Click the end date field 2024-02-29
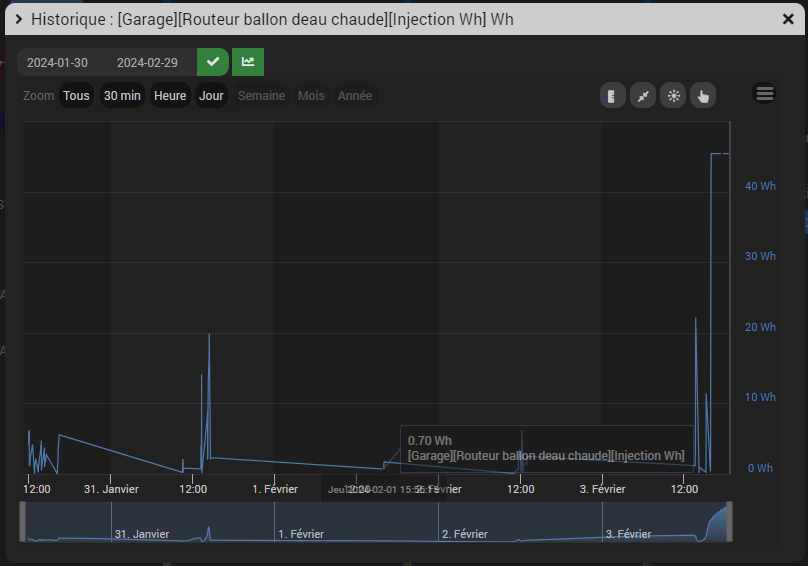This screenshot has width=808, height=566. [x=147, y=63]
